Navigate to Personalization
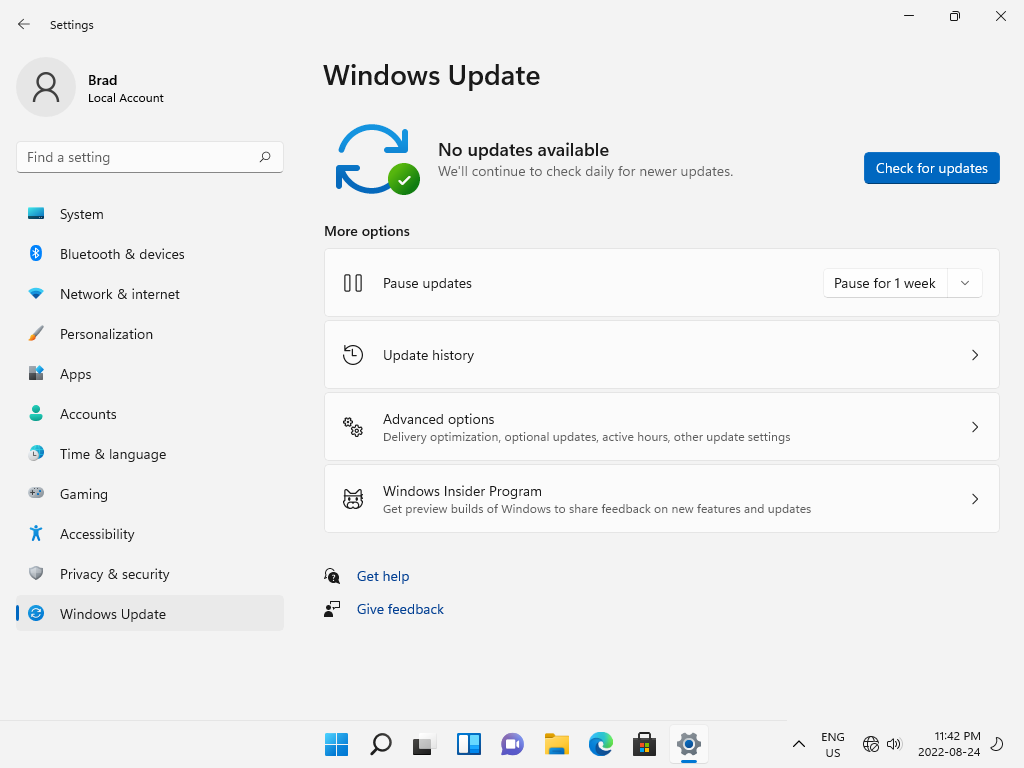The width and height of the screenshot is (1024, 768). point(150,333)
